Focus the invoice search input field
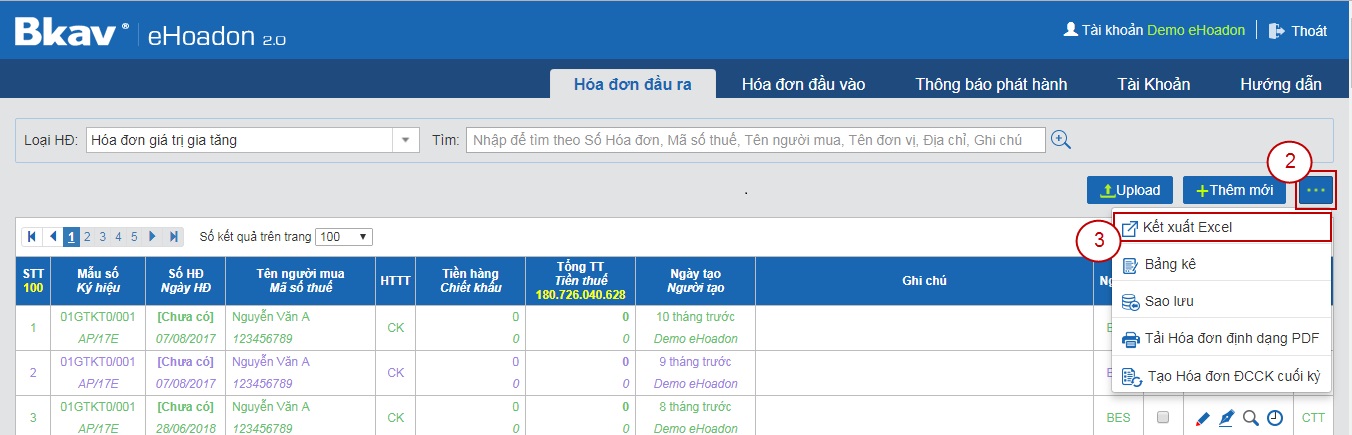 [x=756, y=140]
